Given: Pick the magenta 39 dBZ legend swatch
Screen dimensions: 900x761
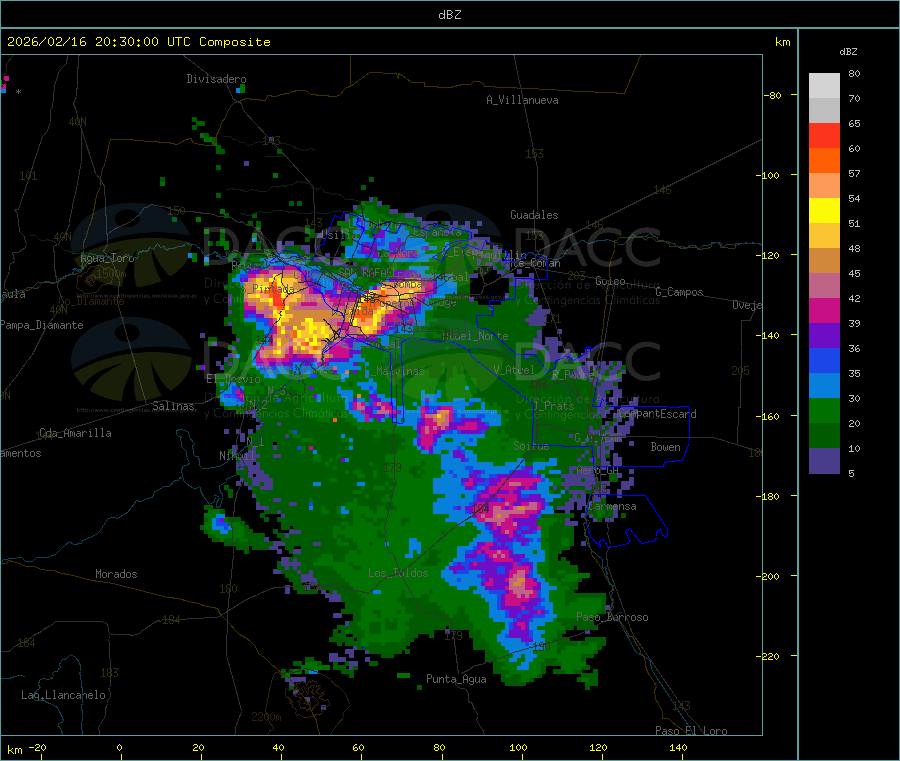Looking at the screenshot, I should (x=824, y=310).
